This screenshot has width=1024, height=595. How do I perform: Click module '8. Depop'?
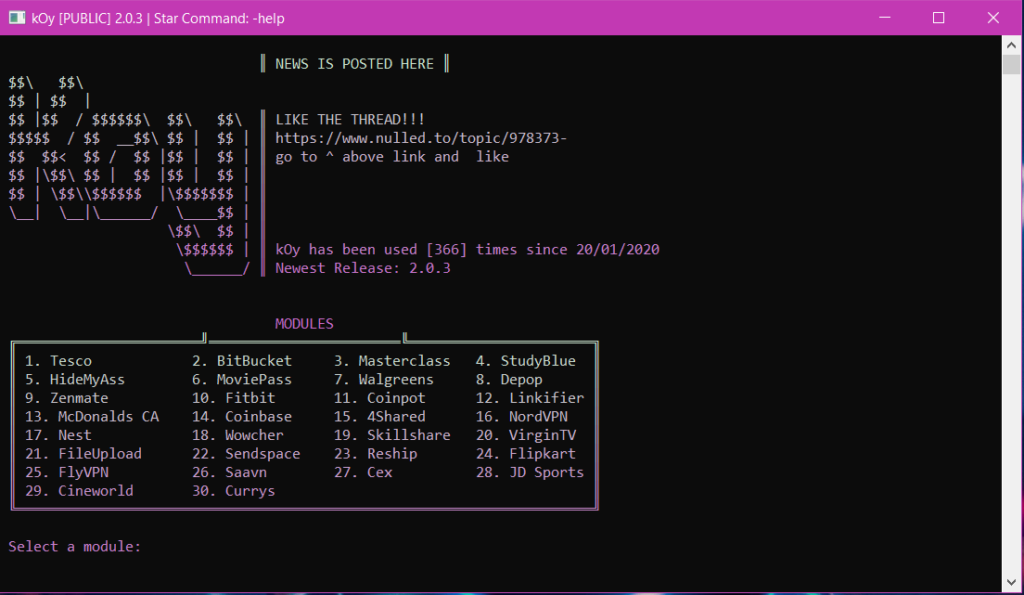(509, 379)
